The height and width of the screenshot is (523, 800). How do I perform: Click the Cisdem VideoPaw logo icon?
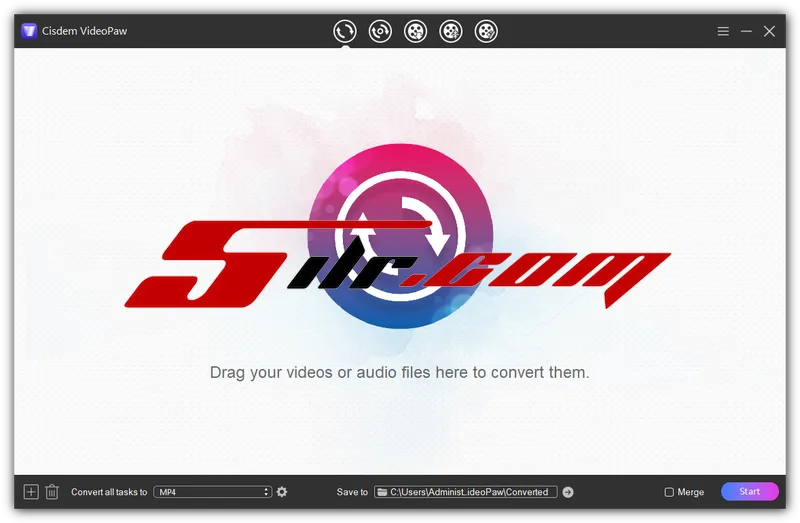tap(29, 31)
